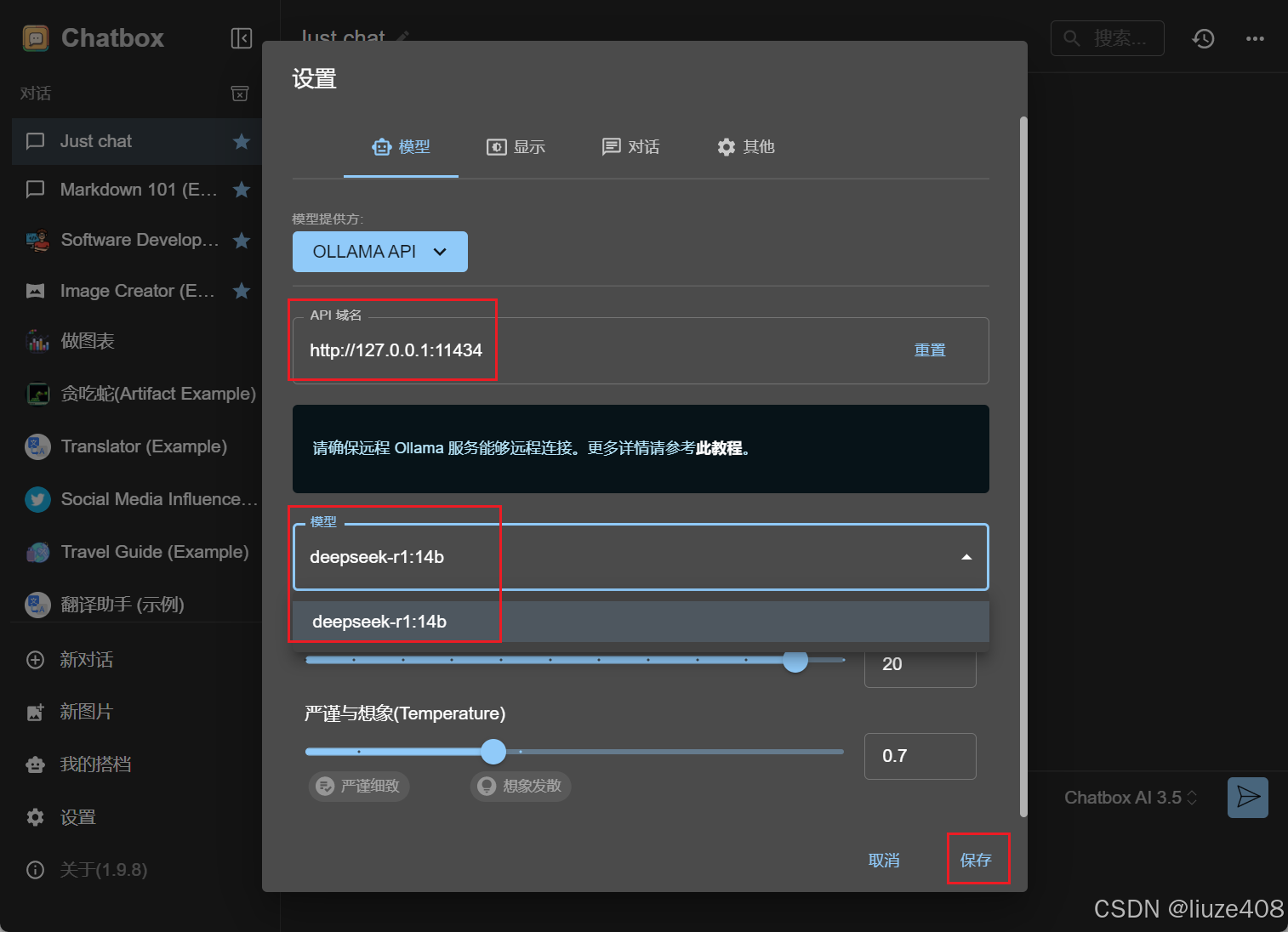The image size is (1288, 932).
Task: Click the 搜索 search box
Action: [x=1108, y=38]
